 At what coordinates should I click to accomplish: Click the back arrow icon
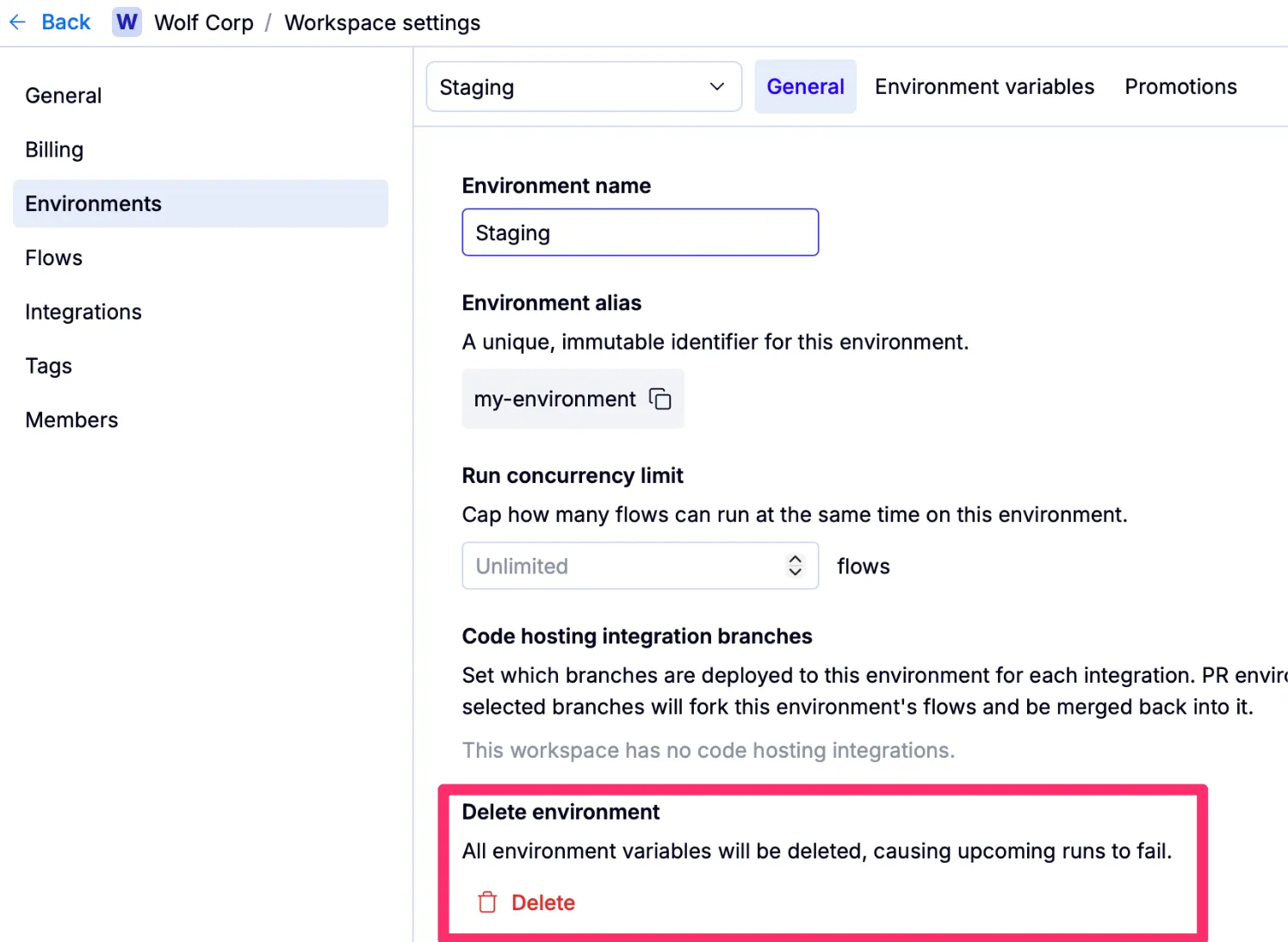point(17,22)
